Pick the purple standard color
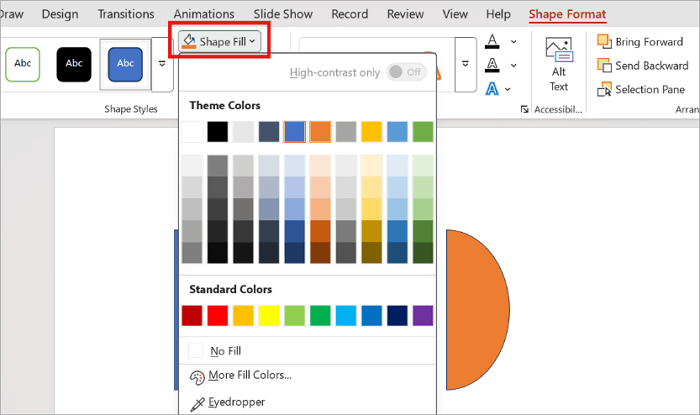 pos(423,315)
